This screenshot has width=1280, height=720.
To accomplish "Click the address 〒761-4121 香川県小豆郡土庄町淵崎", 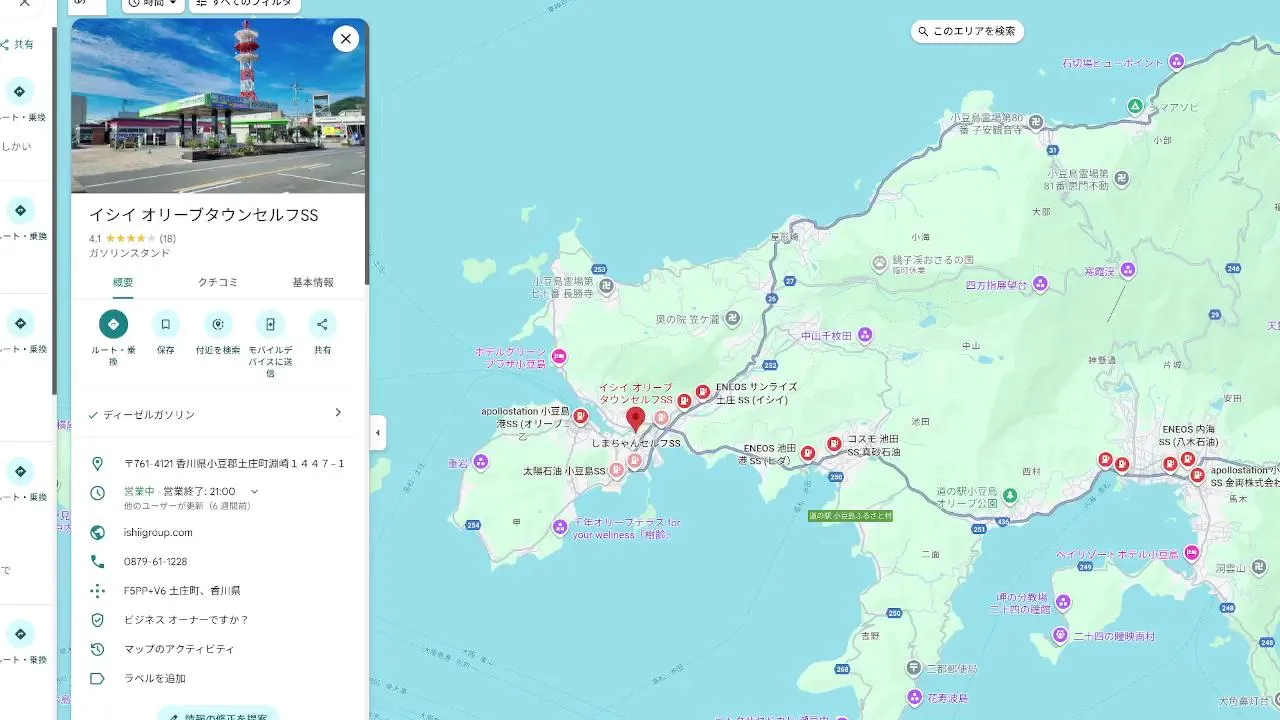I will tap(234, 464).
